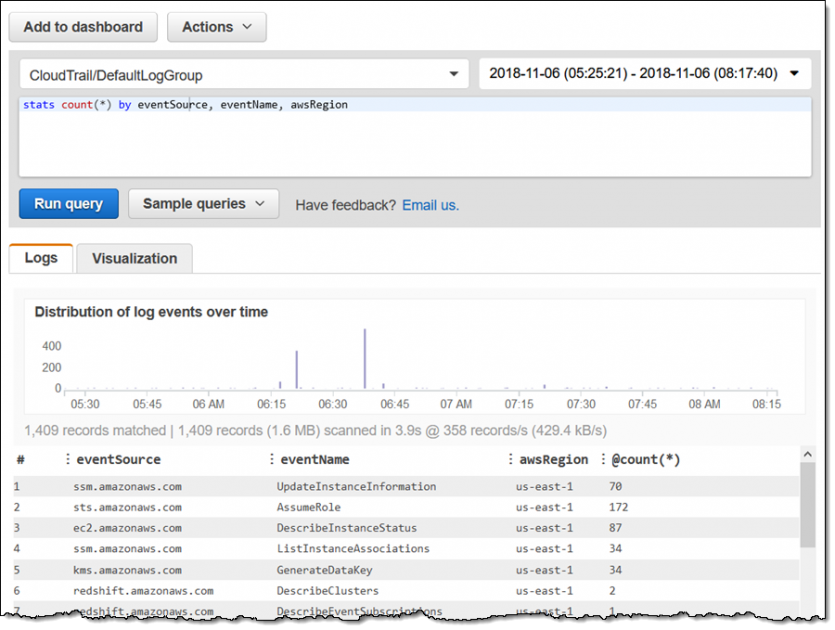Viewport: 835px width, 630px height.
Task: Click inside the query editor text area
Action: point(415,137)
